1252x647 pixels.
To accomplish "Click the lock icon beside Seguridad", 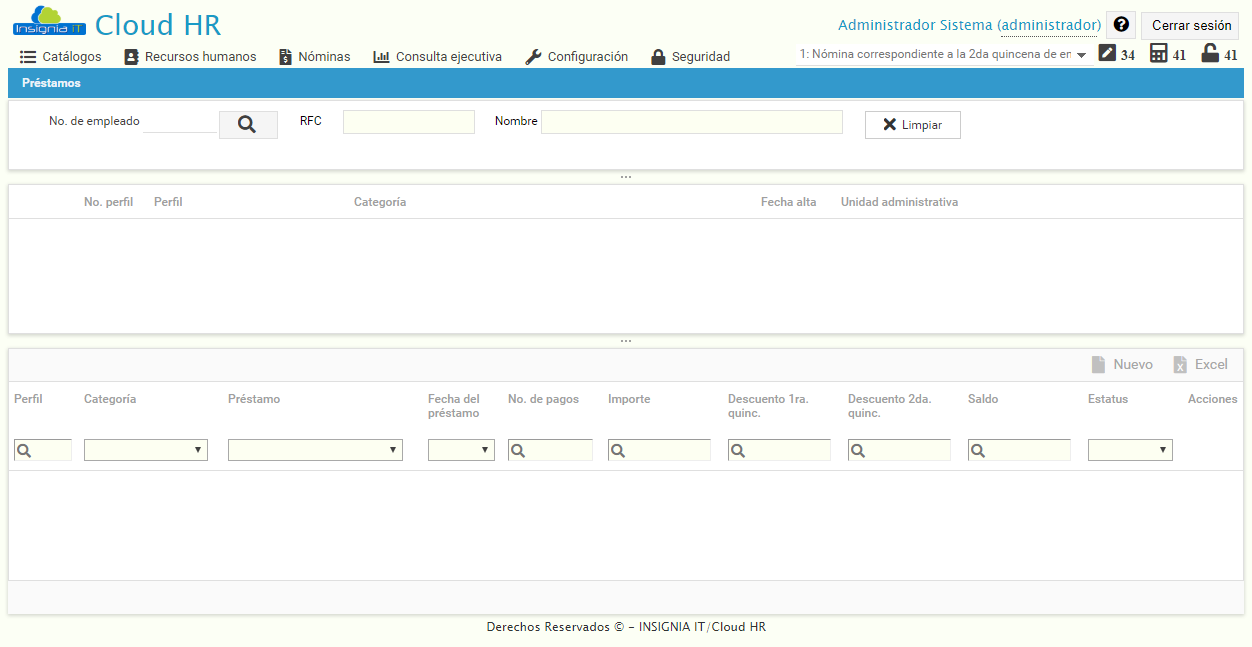I will tap(657, 57).
